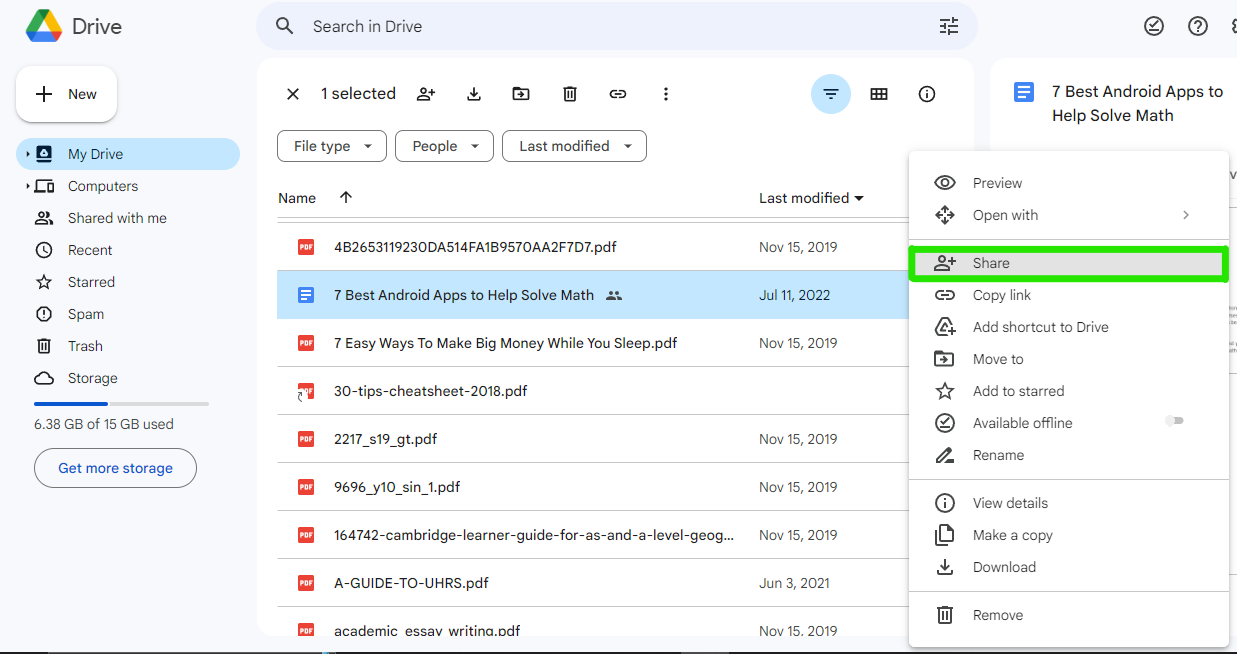The height and width of the screenshot is (654, 1237).
Task: Click the New button
Action: 67,94
